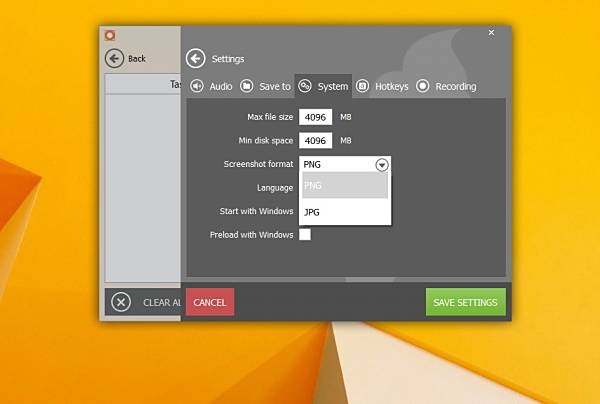Select the System tab label
600x404 pixels.
pos(333,86)
